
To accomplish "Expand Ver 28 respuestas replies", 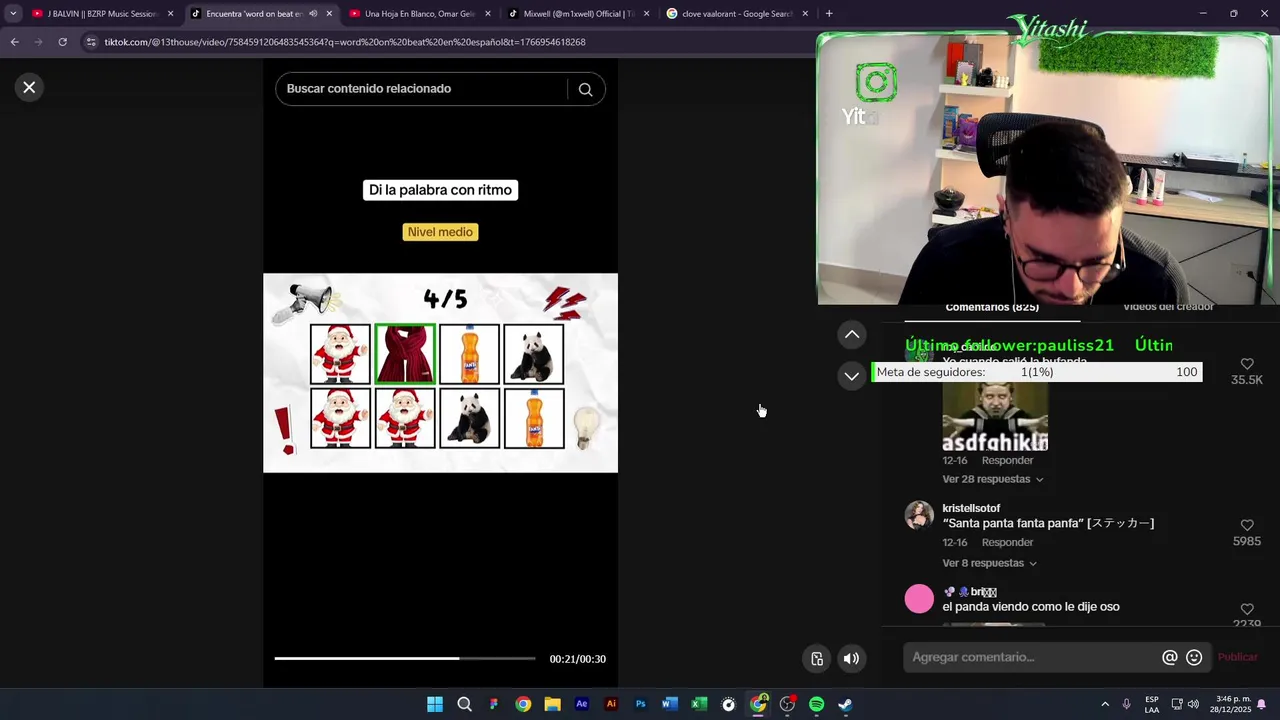I will (x=992, y=479).
